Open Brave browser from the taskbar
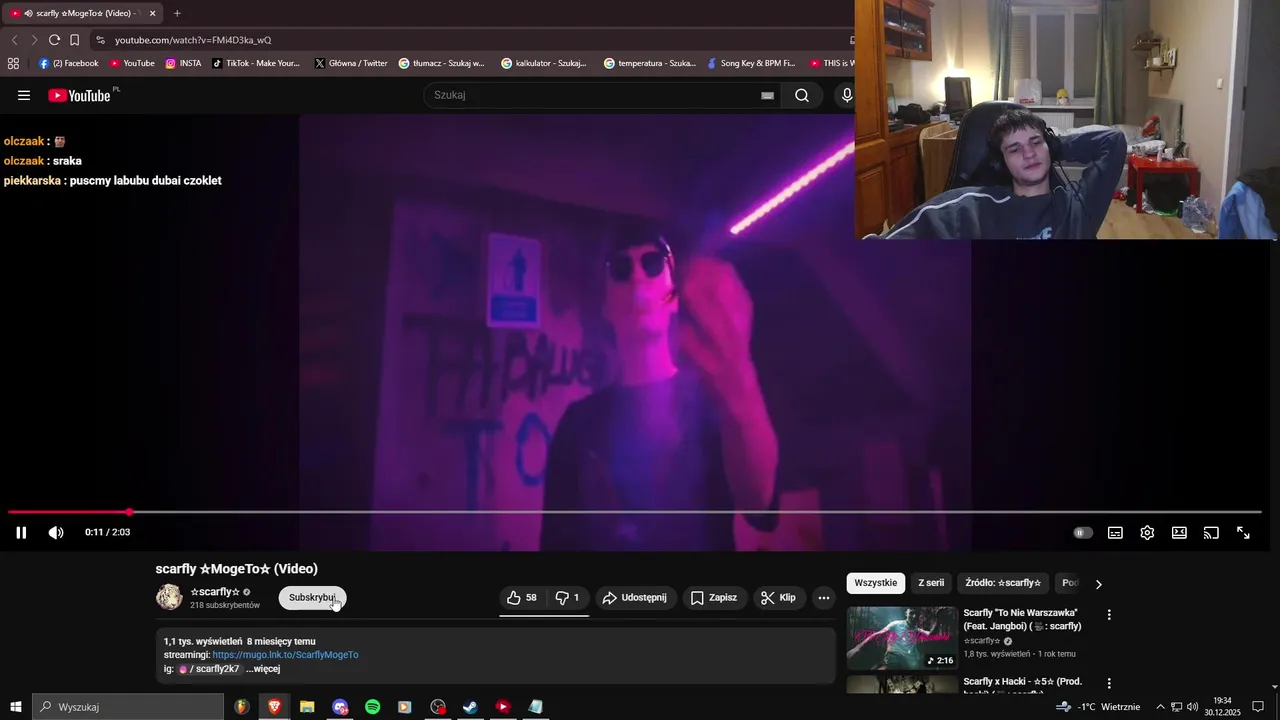The image size is (1280, 720). [274, 707]
